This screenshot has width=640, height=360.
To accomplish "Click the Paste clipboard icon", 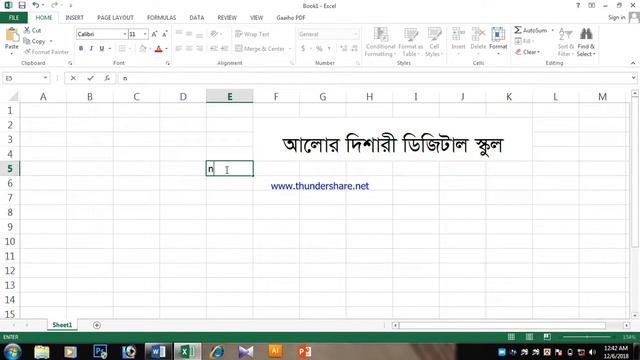I will (x=12, y=35).
